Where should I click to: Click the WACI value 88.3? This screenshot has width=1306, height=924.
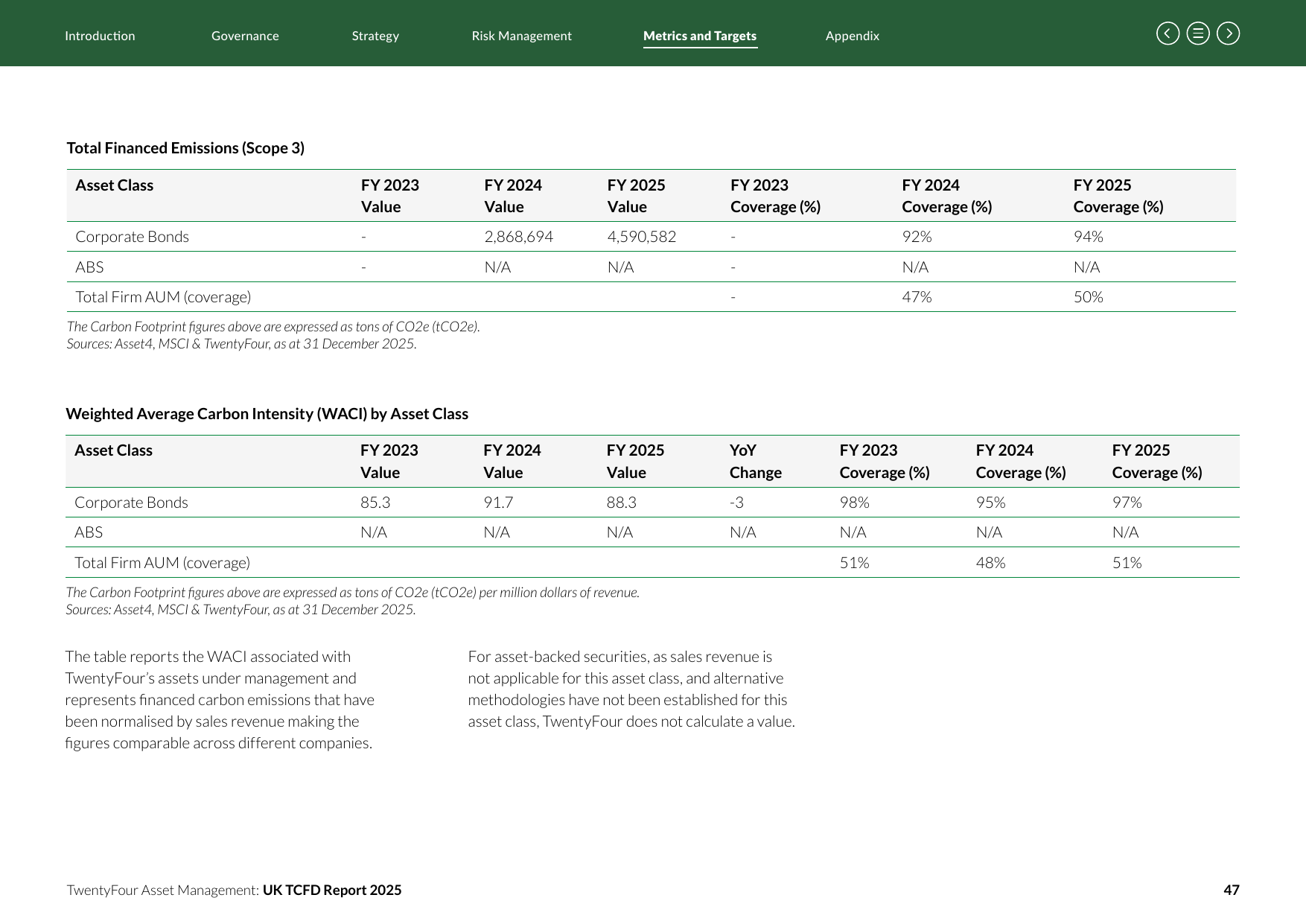622,503
